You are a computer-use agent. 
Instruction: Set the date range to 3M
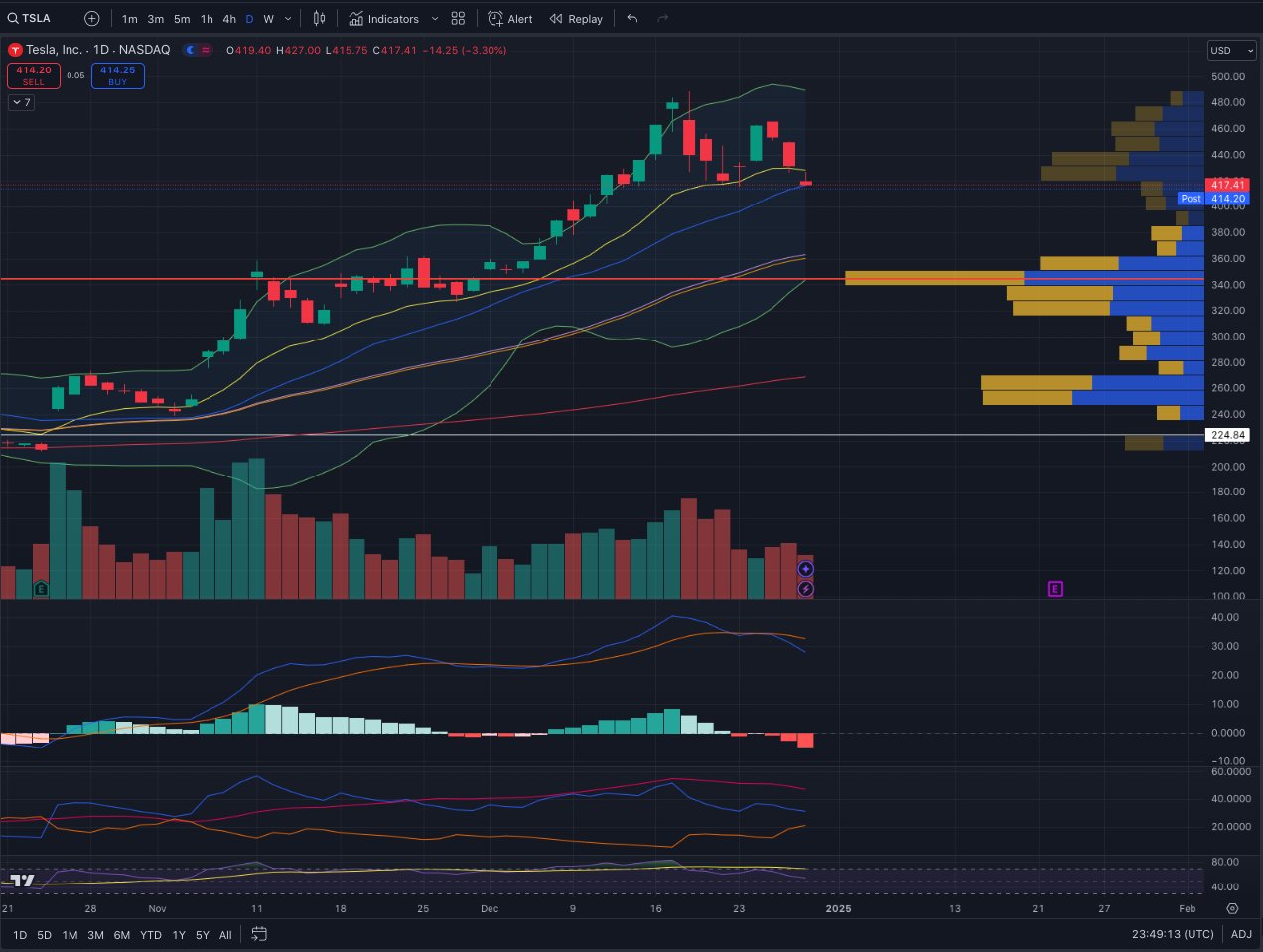click(96, 935)
